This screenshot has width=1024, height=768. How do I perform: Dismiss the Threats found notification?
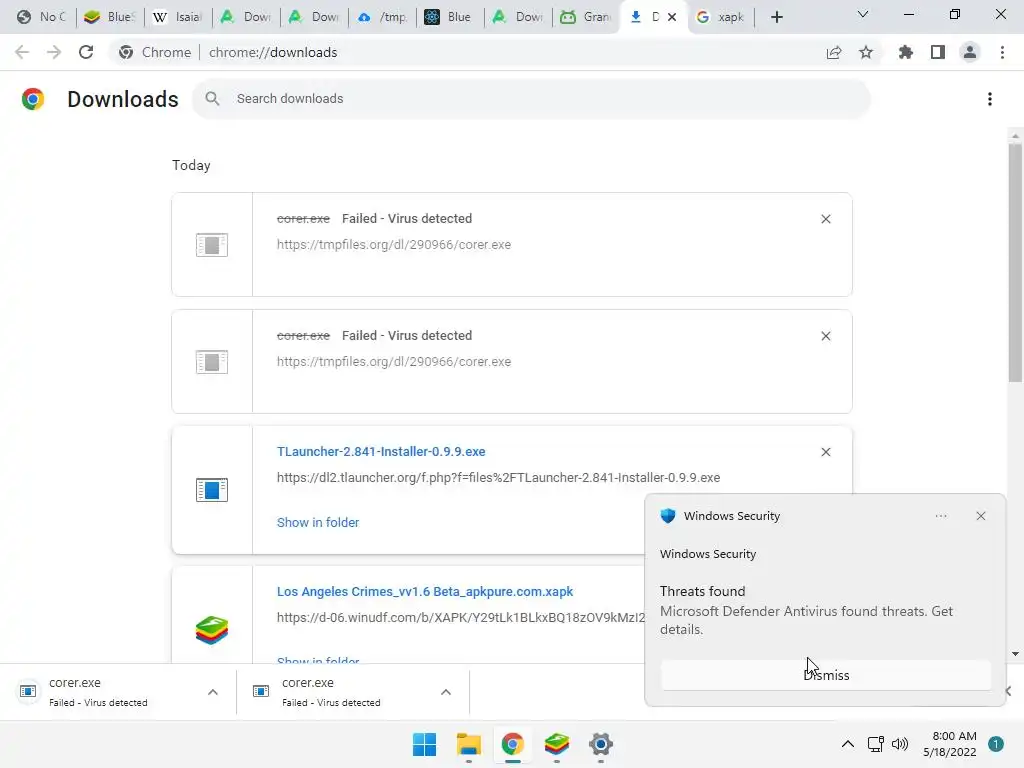point(826,675)
